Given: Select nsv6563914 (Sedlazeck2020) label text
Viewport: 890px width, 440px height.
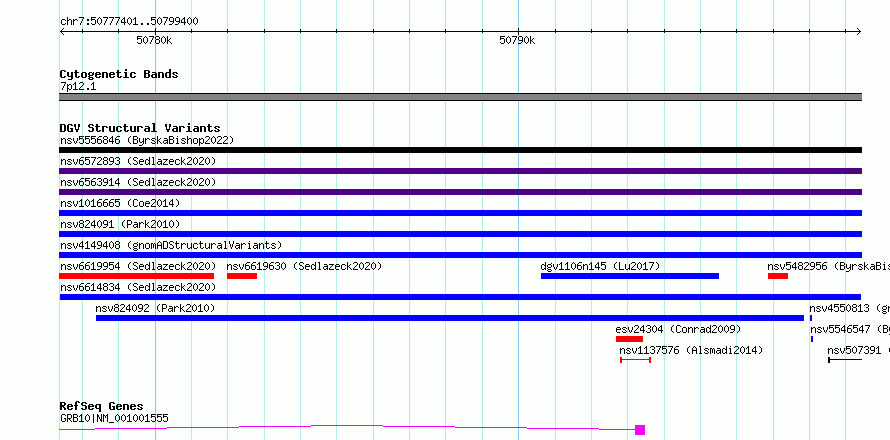Looking at the screenshot, I should tap(138, 182).
